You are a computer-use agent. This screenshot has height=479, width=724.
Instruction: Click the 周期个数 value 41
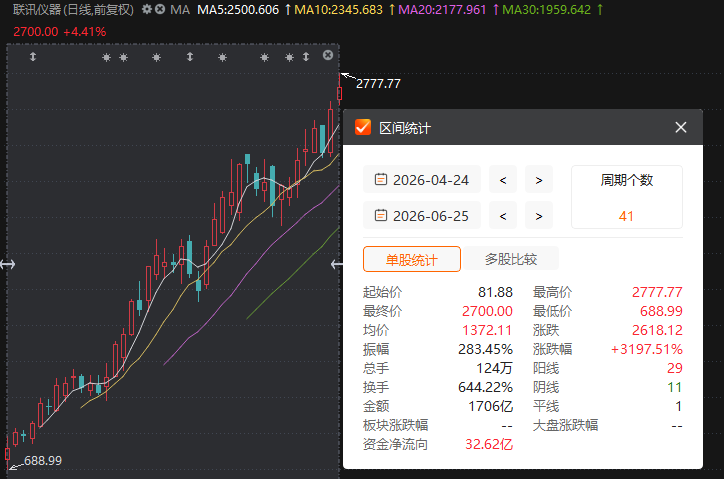pyautogui.click(x=626, y=216)
